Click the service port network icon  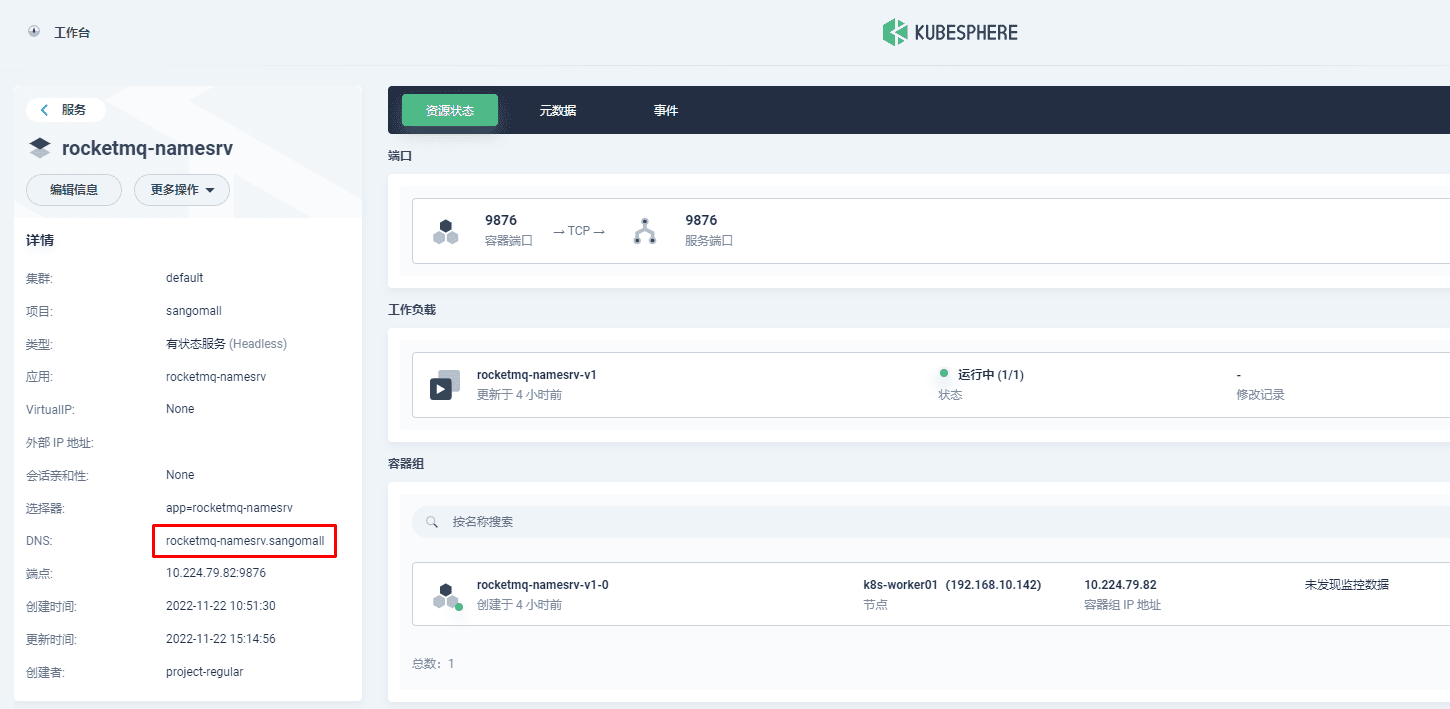coord(645,231)
